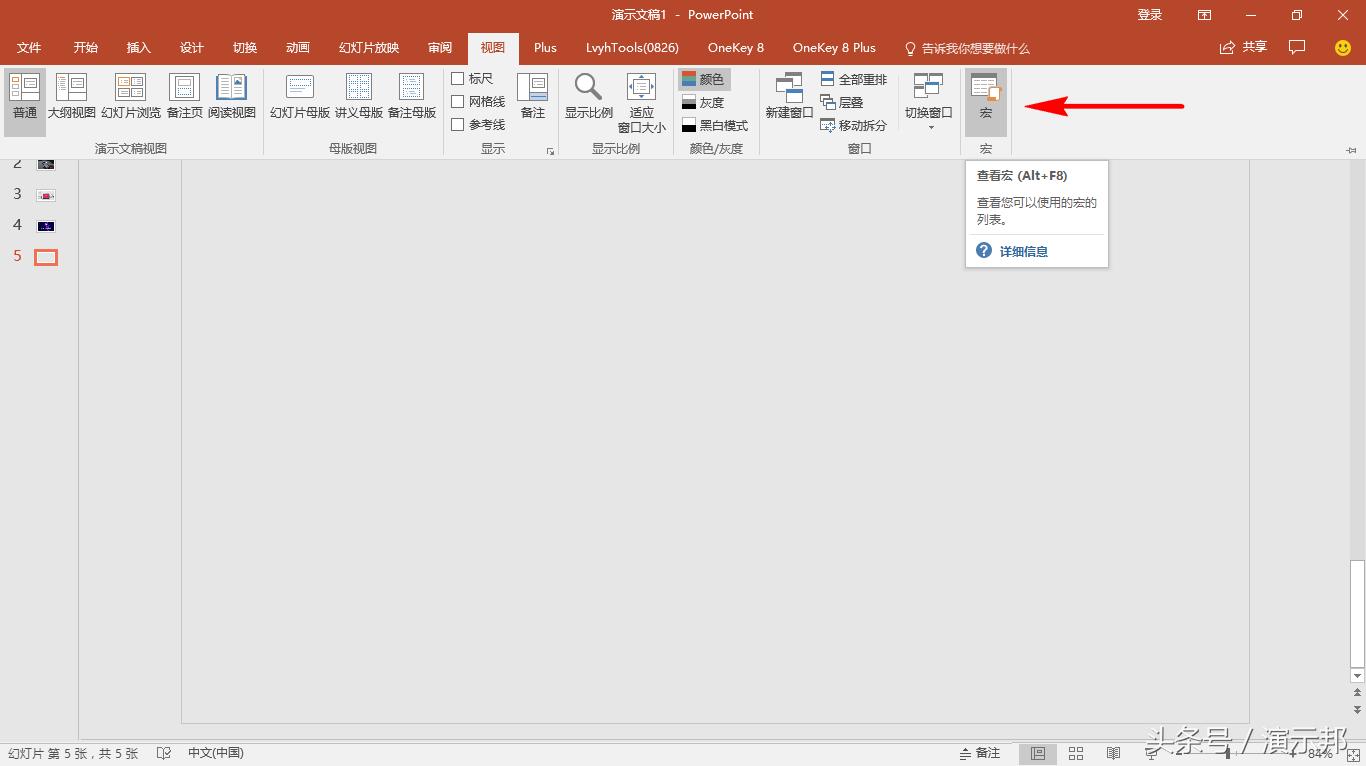Click the Share (共享) button
This screenshot has width=1366, height=766.
pyautogui.click(x=1243, y=48)
